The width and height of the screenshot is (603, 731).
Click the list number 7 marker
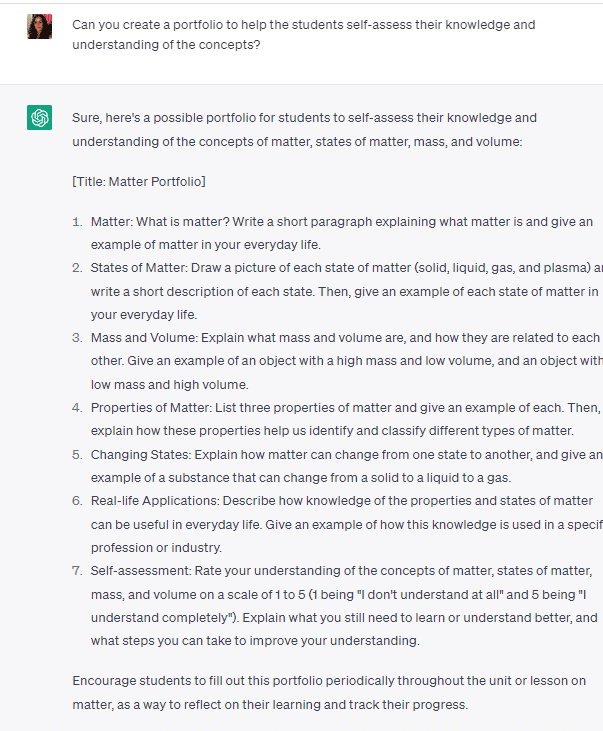coord(77,571)
